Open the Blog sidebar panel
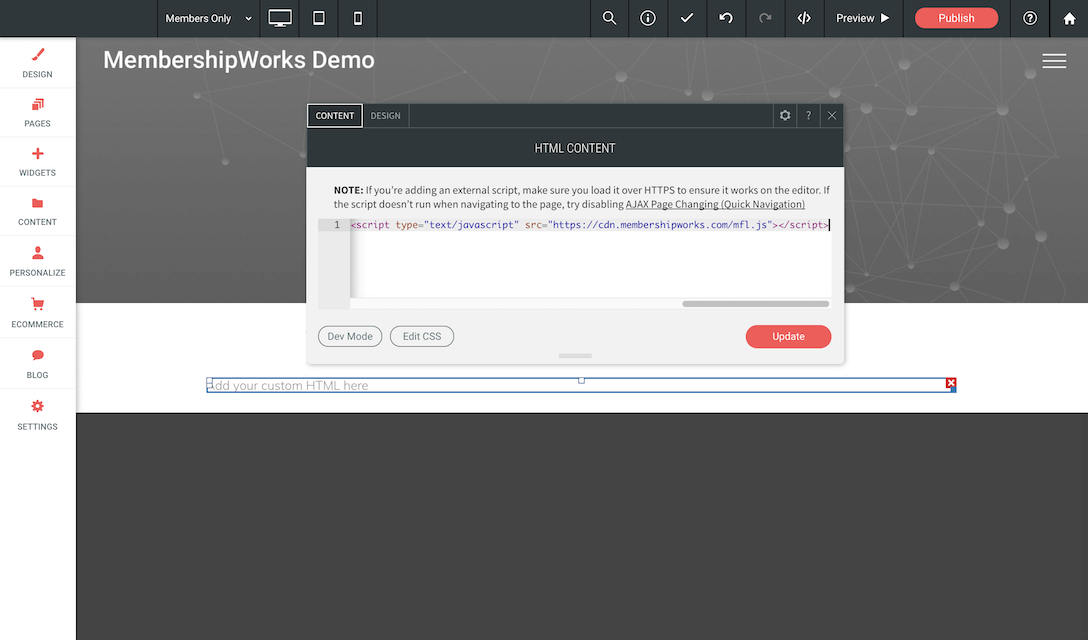The width and height of the screenshot is (1088, 640). (x=37, y=364)
